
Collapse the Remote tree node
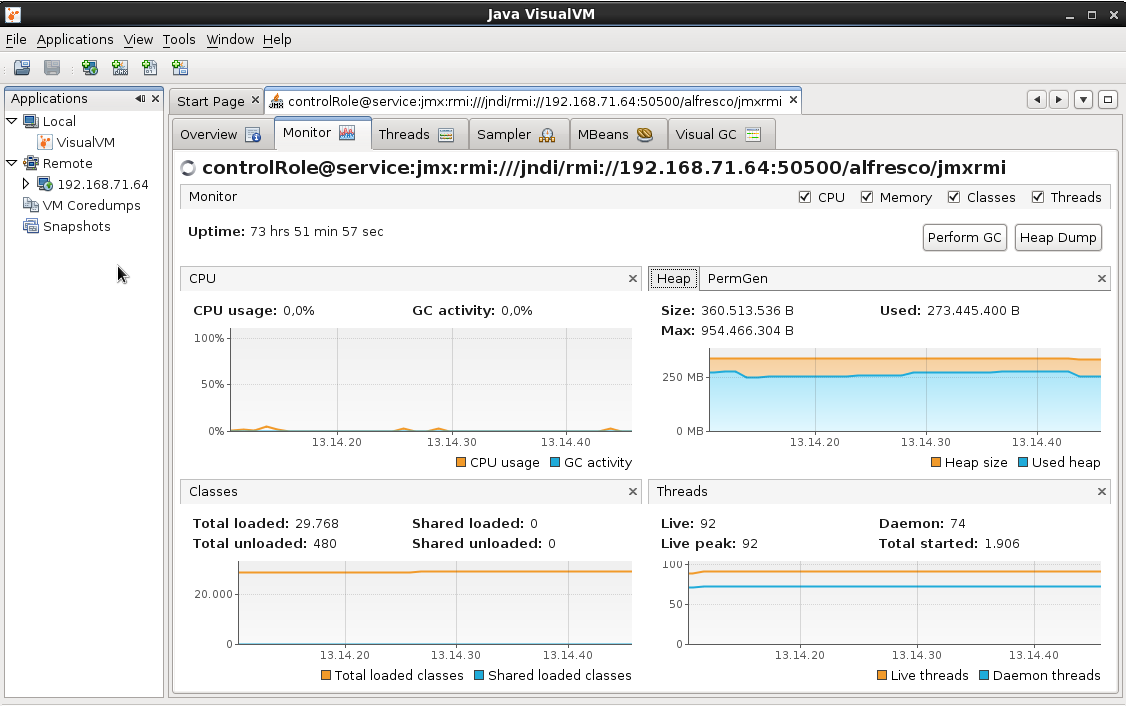click(11, 163)
